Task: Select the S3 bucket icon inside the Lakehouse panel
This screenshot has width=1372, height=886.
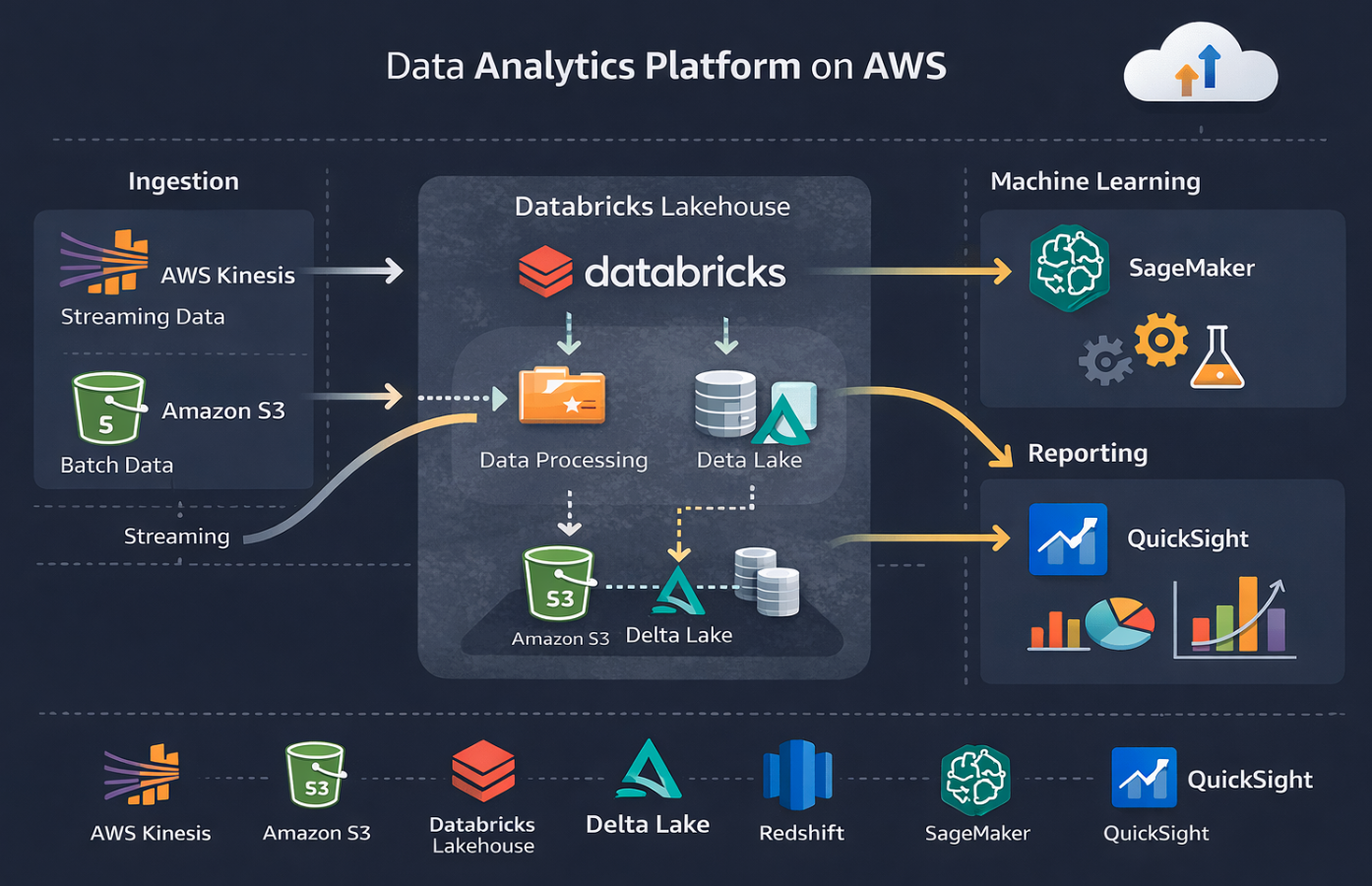Action: (559, 585)
